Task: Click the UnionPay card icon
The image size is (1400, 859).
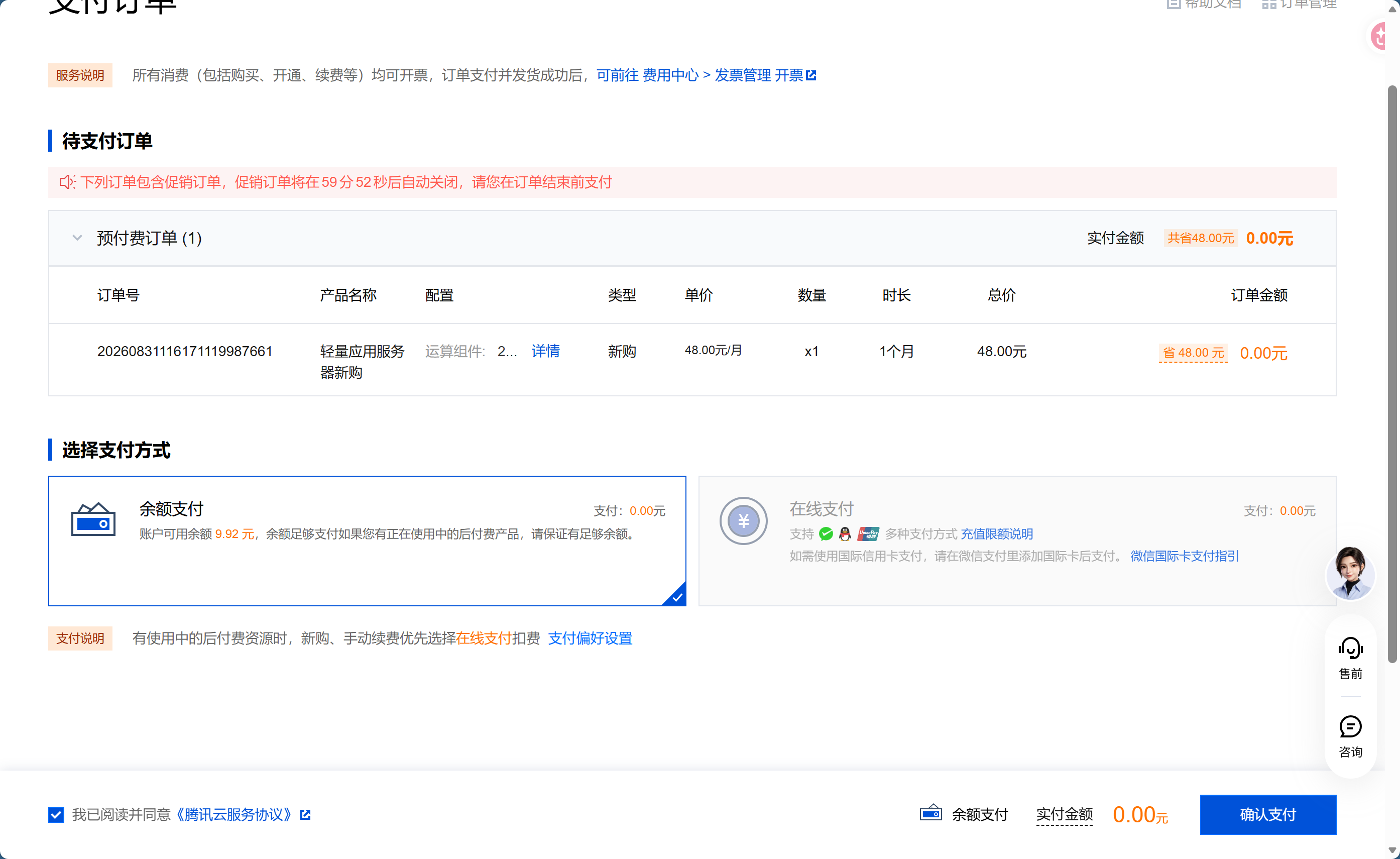Action: tap(868, 534)
